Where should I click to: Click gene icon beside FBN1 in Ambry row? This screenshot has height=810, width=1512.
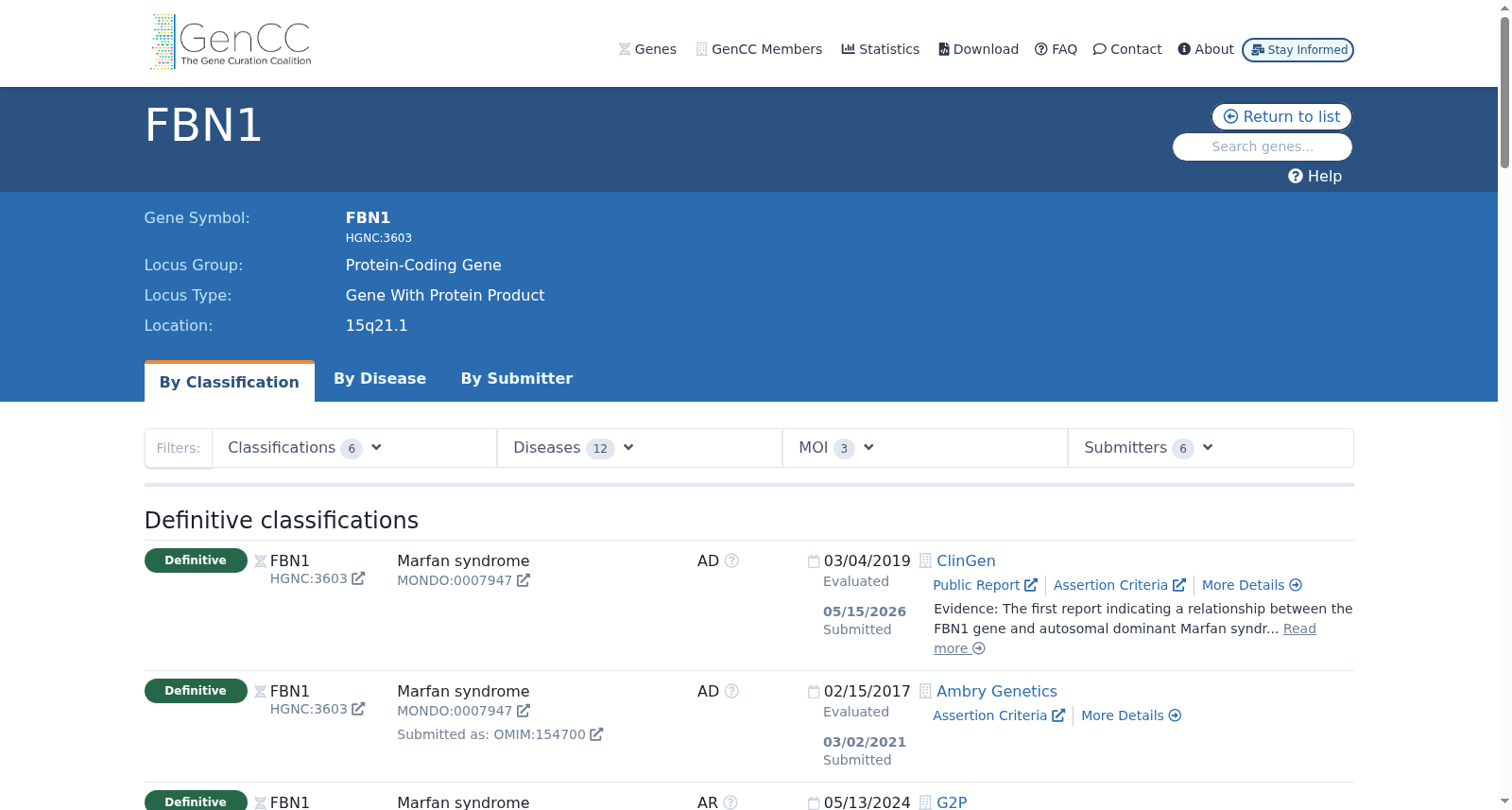pos(261,692)
